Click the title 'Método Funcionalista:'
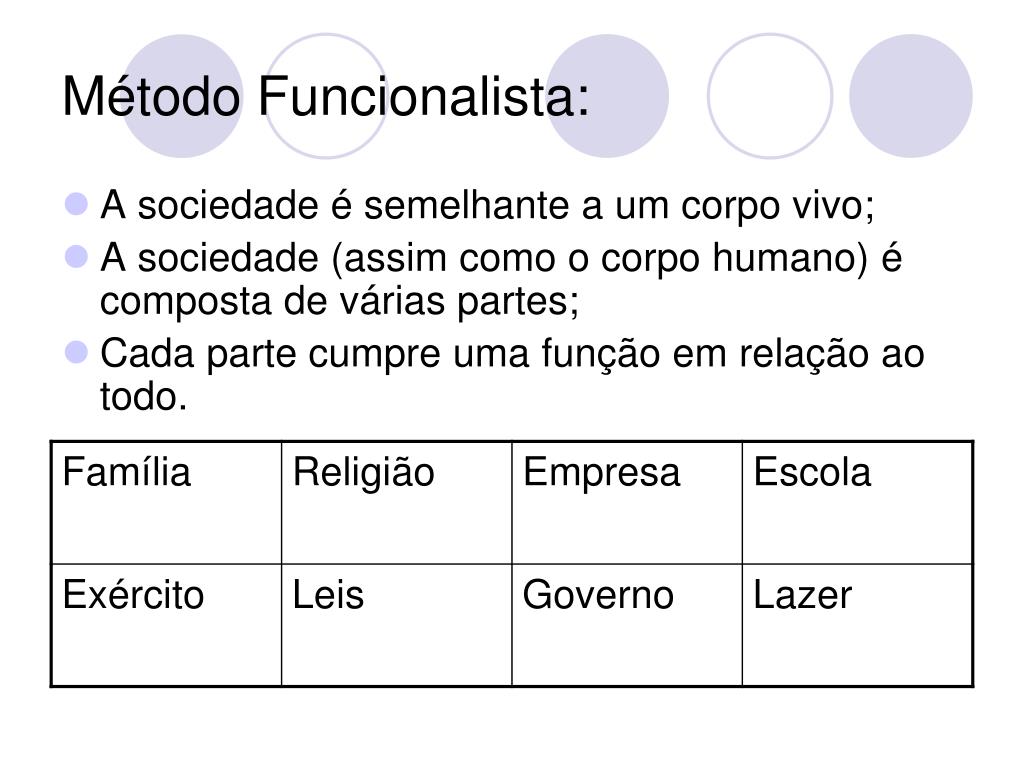The height and width of the screenshot is (768, 1024). [x=326, y=97]
